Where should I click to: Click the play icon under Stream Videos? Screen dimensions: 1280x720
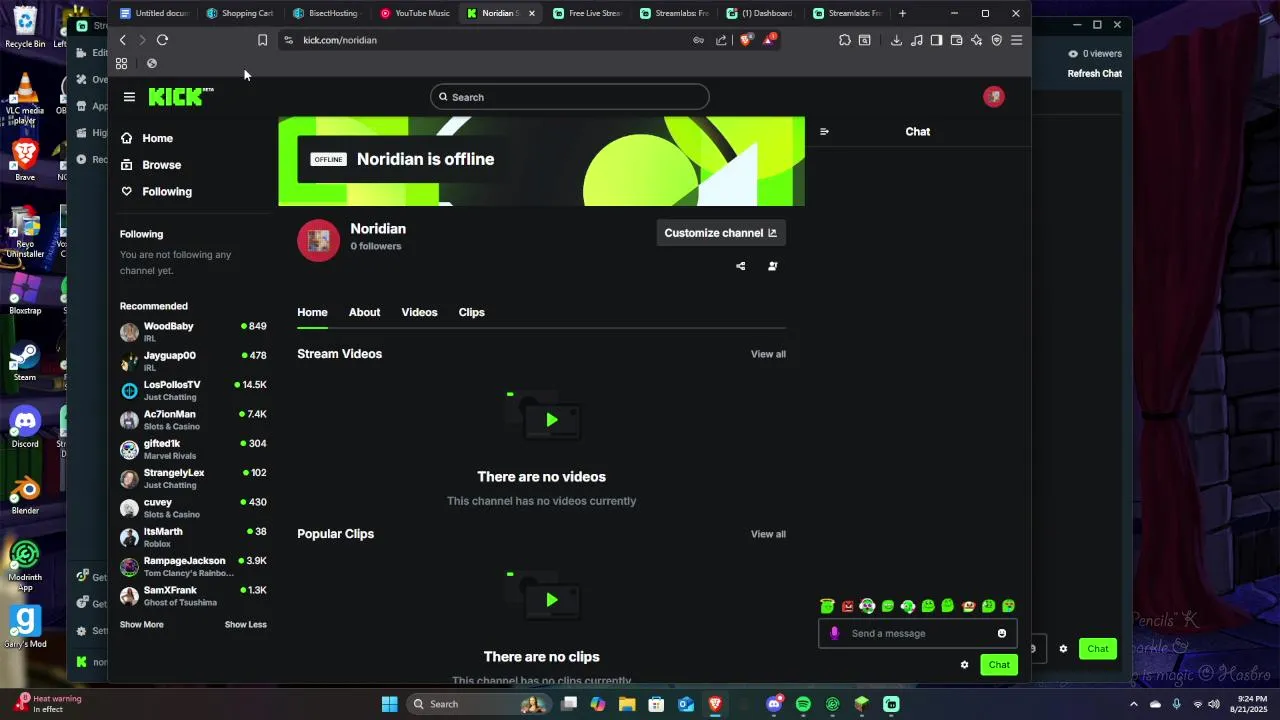point(551,420)
